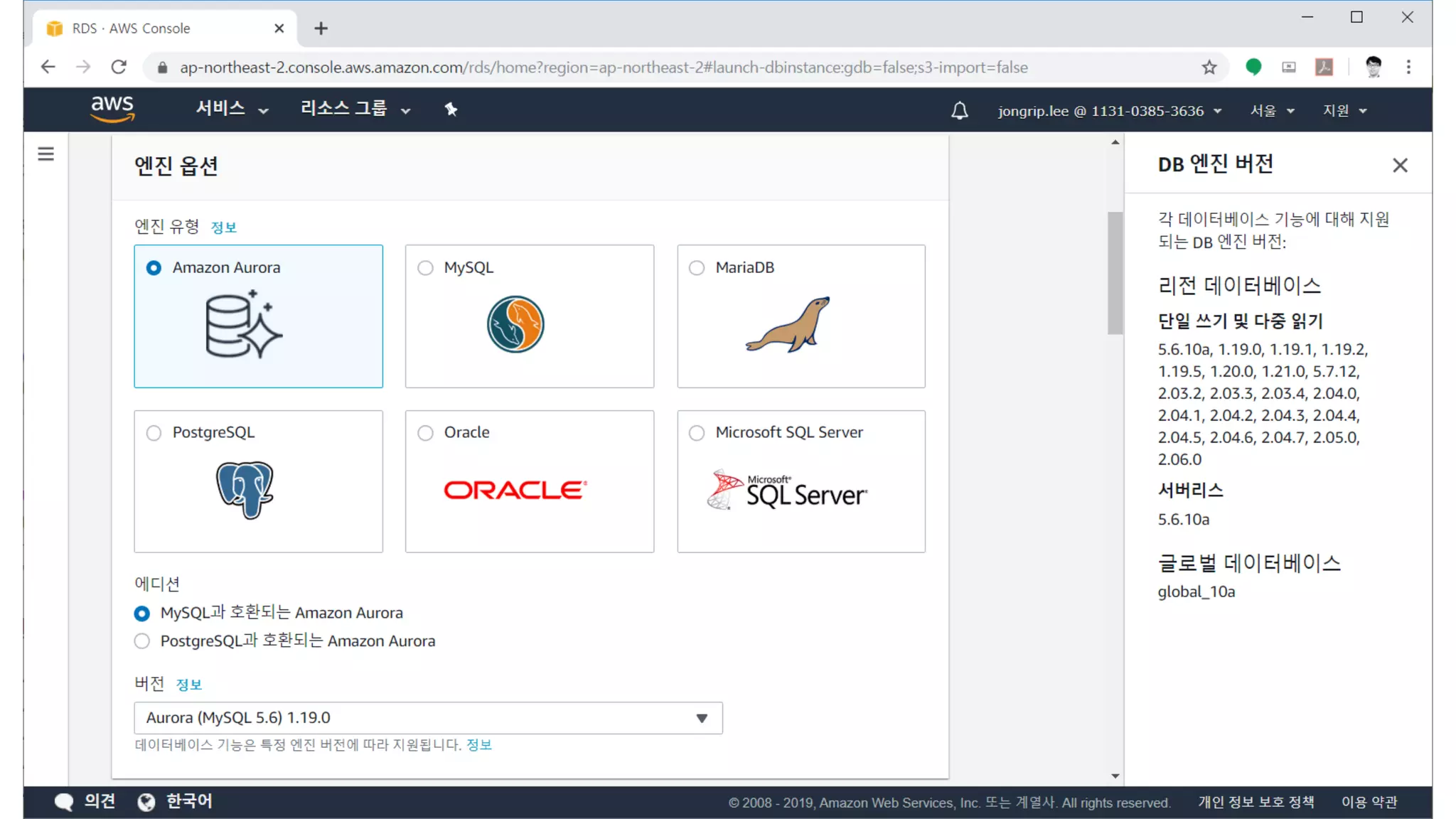
Task: Click the Oracle logo
Action: point(515,490)
